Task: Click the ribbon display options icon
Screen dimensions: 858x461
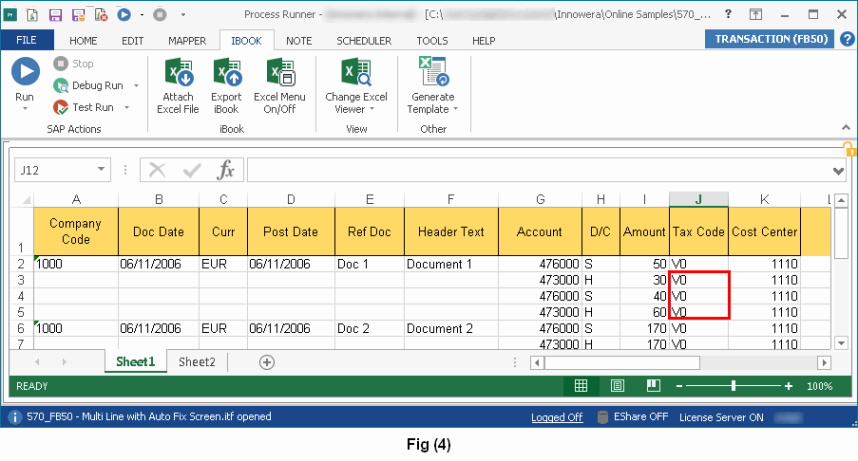Action: 756,15
